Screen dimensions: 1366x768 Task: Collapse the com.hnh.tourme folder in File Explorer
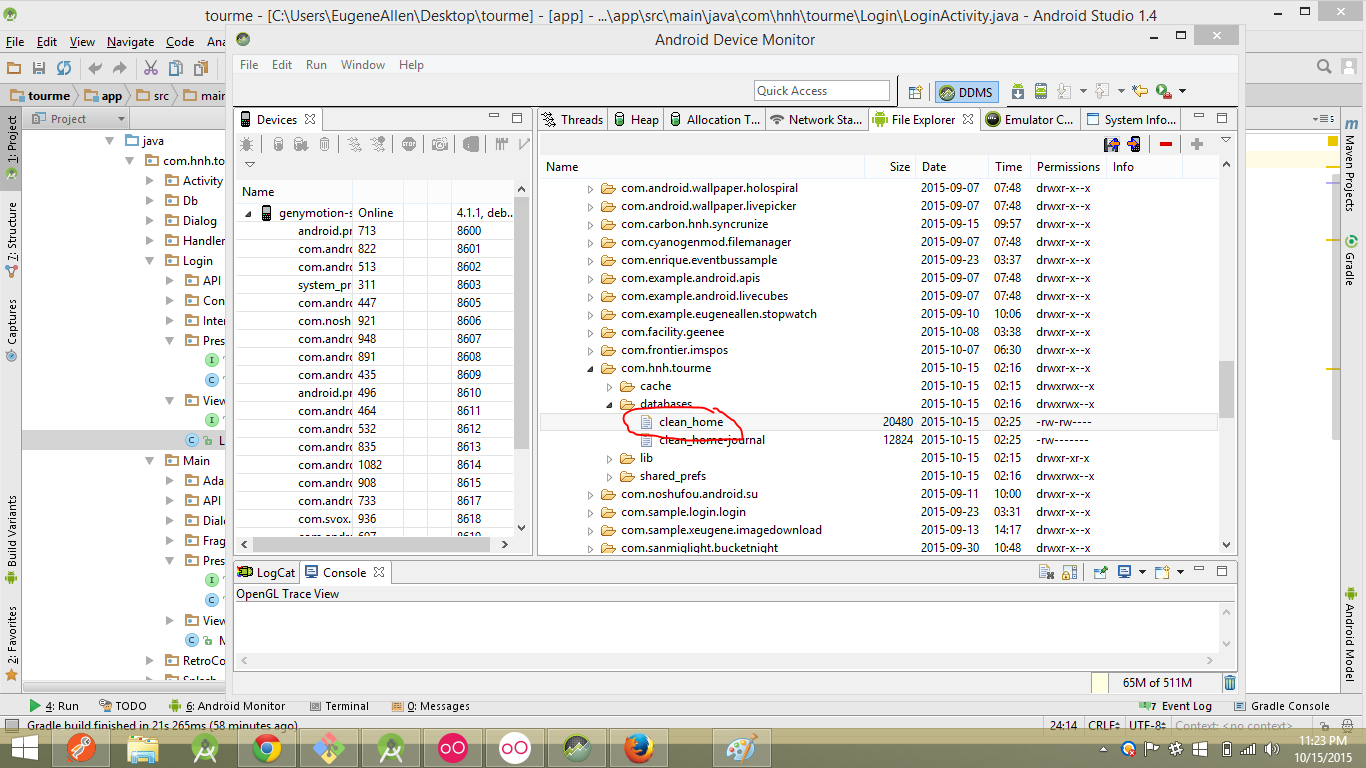(x=590, y=368)
